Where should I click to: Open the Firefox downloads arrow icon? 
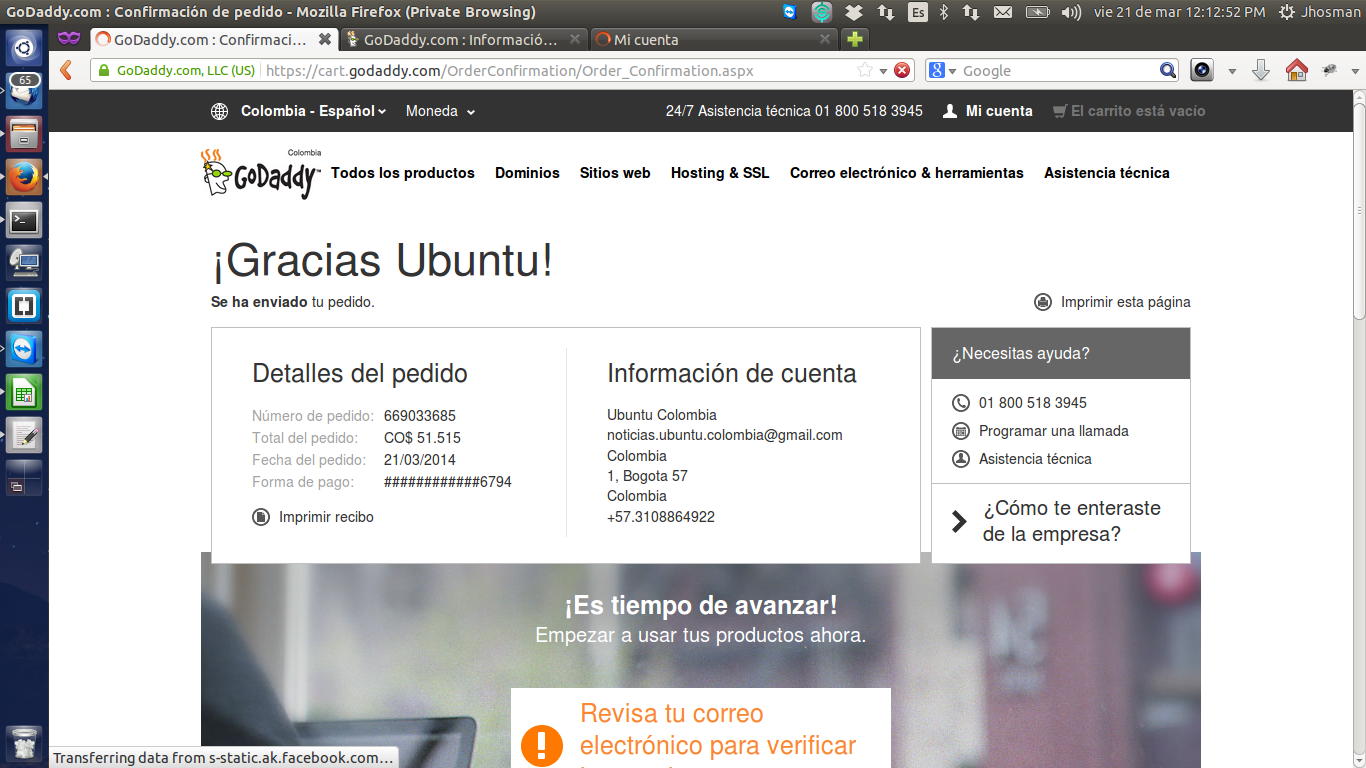[x=1261, y=71]
